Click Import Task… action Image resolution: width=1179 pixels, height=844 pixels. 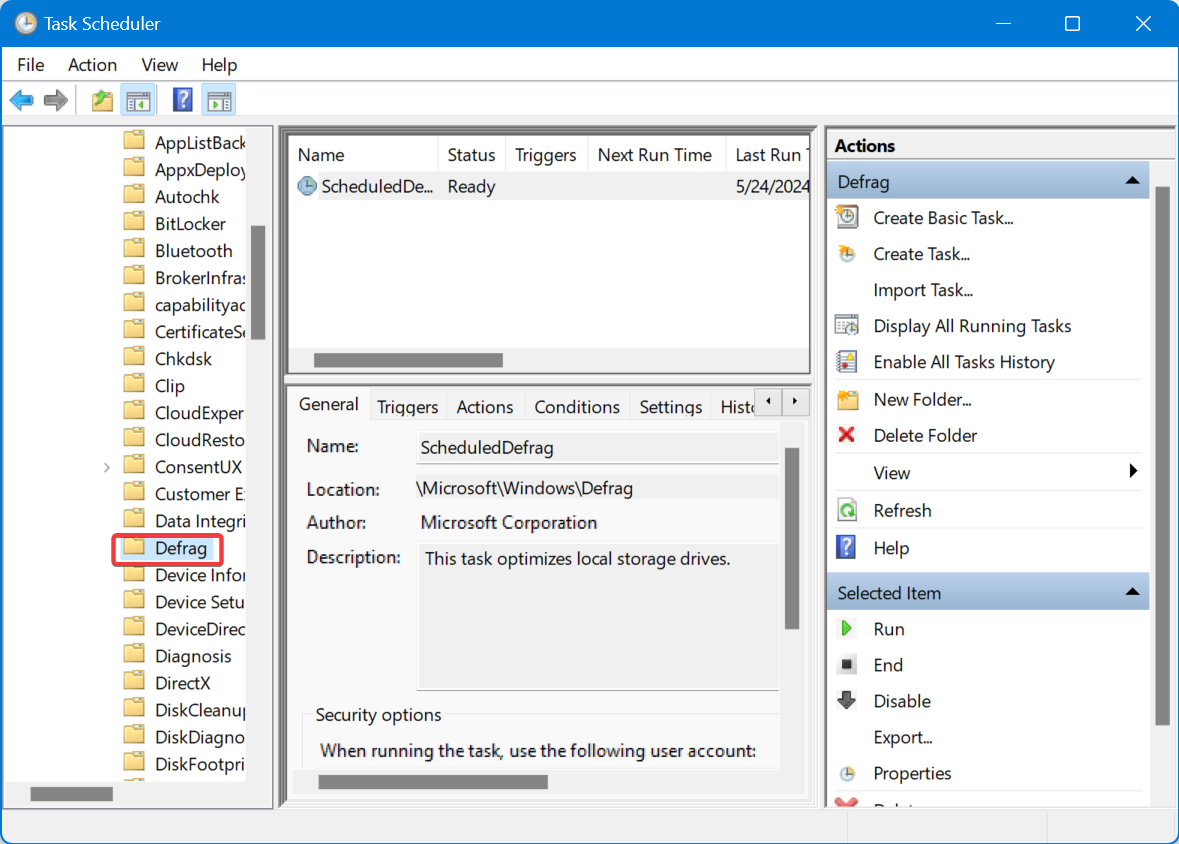tap(923, 290)
